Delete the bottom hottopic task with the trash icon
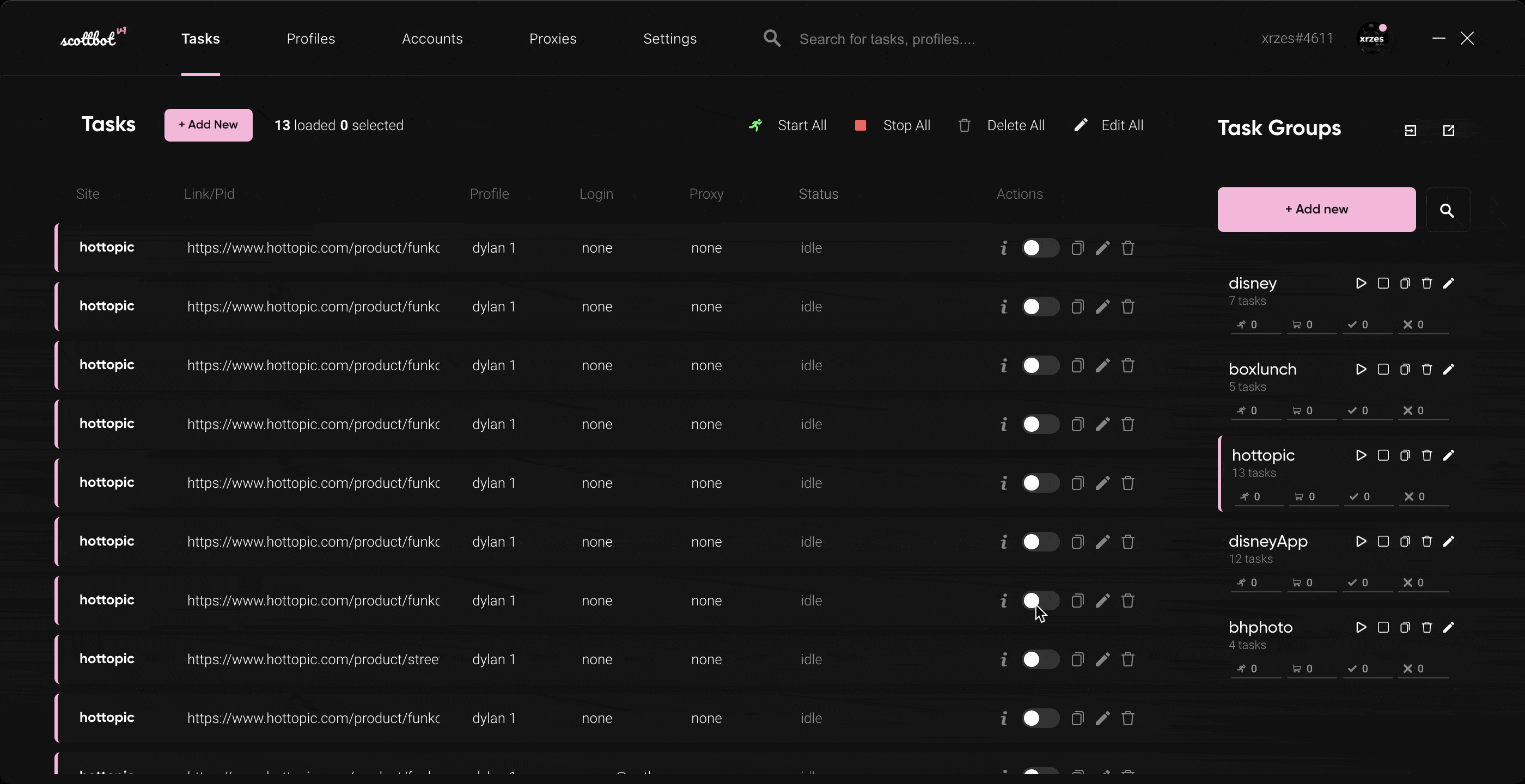Viewport: 1525px width, 784px height. click(x=1127, y=718)
